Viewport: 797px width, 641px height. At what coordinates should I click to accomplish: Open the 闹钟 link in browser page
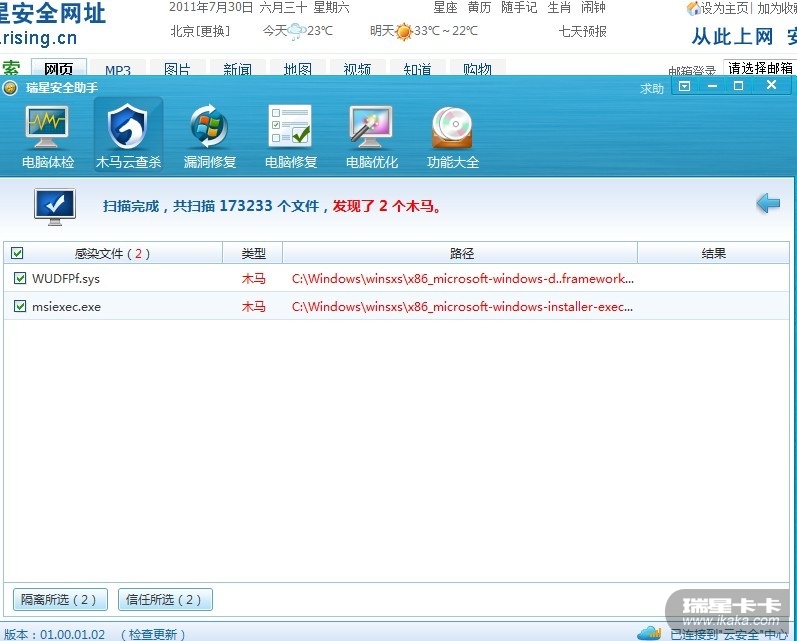pos(593,8)
